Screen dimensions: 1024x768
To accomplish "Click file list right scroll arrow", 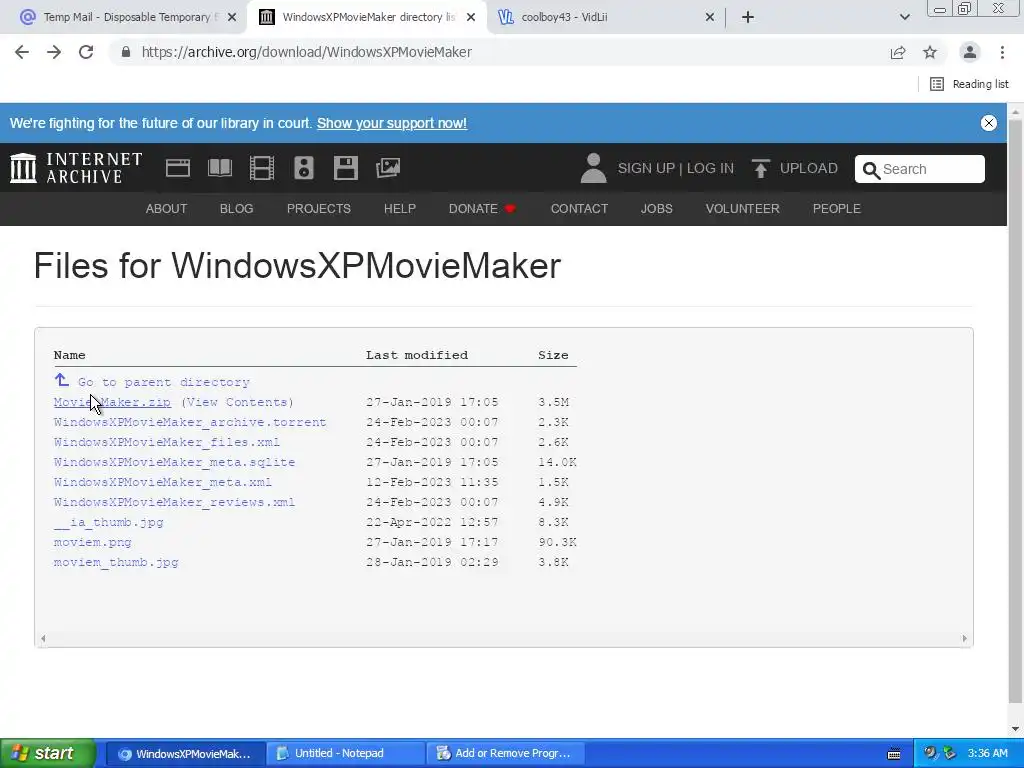I will tap(965, 639).
